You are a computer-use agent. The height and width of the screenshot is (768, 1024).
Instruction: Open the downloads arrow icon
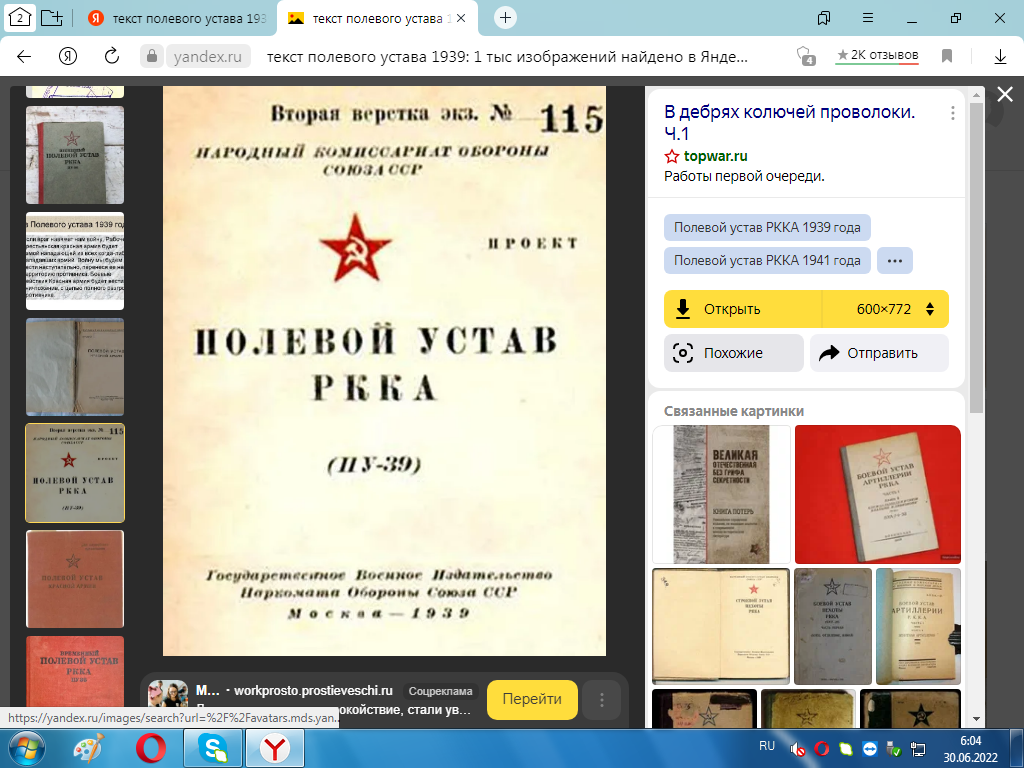coord(1000,57)
